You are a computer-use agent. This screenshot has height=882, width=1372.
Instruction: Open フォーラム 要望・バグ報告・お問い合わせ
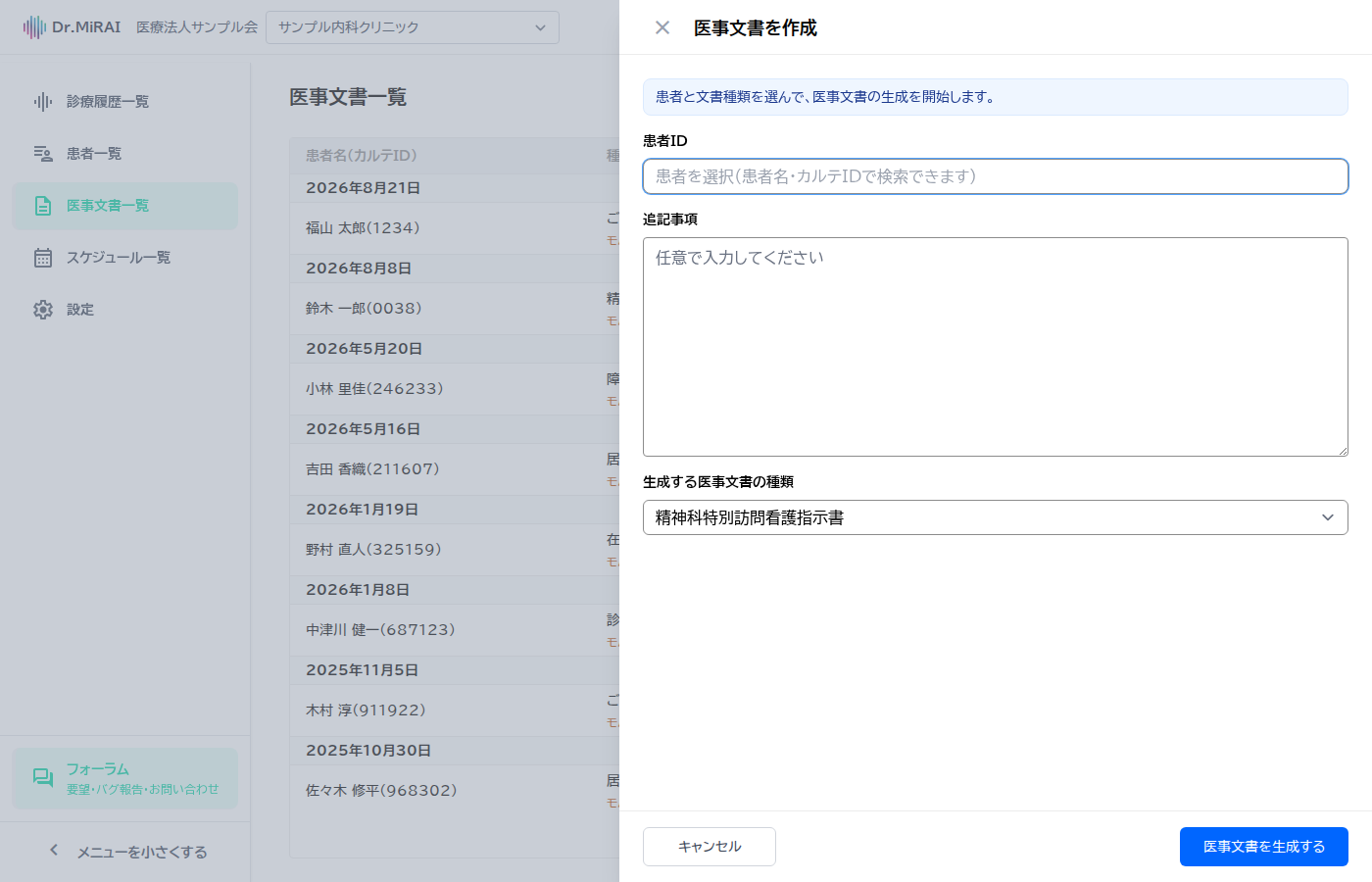[125, 778]
